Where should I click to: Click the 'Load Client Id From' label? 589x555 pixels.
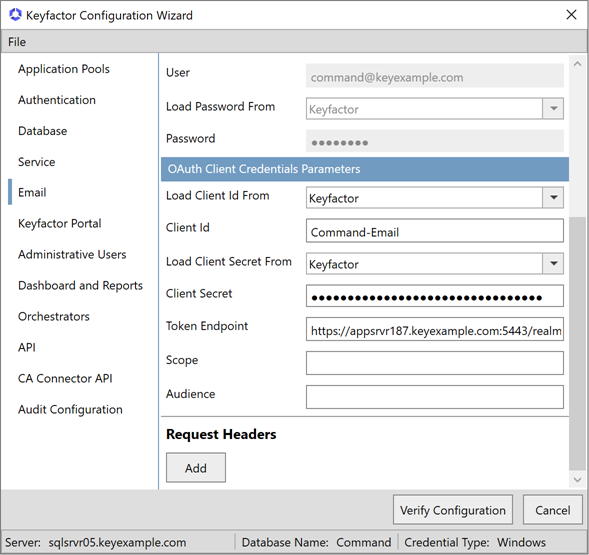click(217, 195)
